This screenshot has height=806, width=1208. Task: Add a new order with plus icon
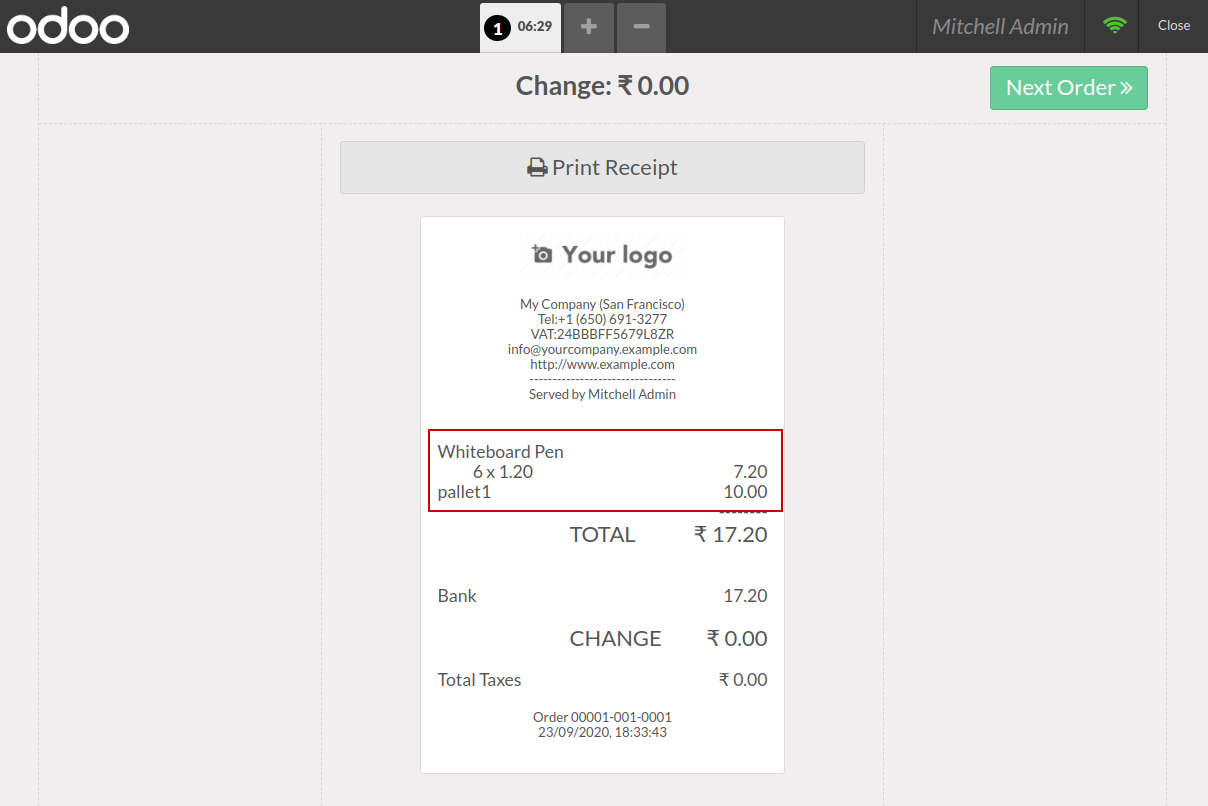tap(589, 27)
